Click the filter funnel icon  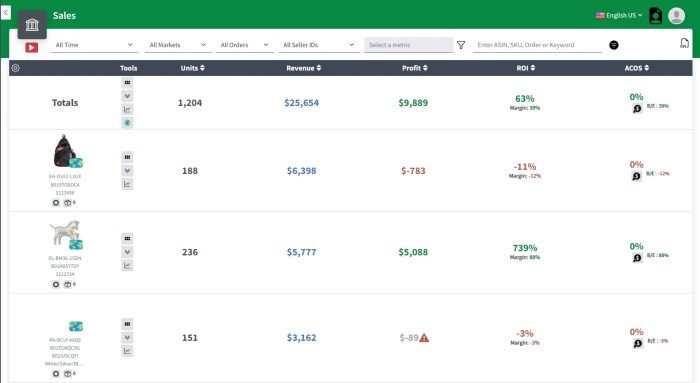pyautogui.click(x=461, y=45)
